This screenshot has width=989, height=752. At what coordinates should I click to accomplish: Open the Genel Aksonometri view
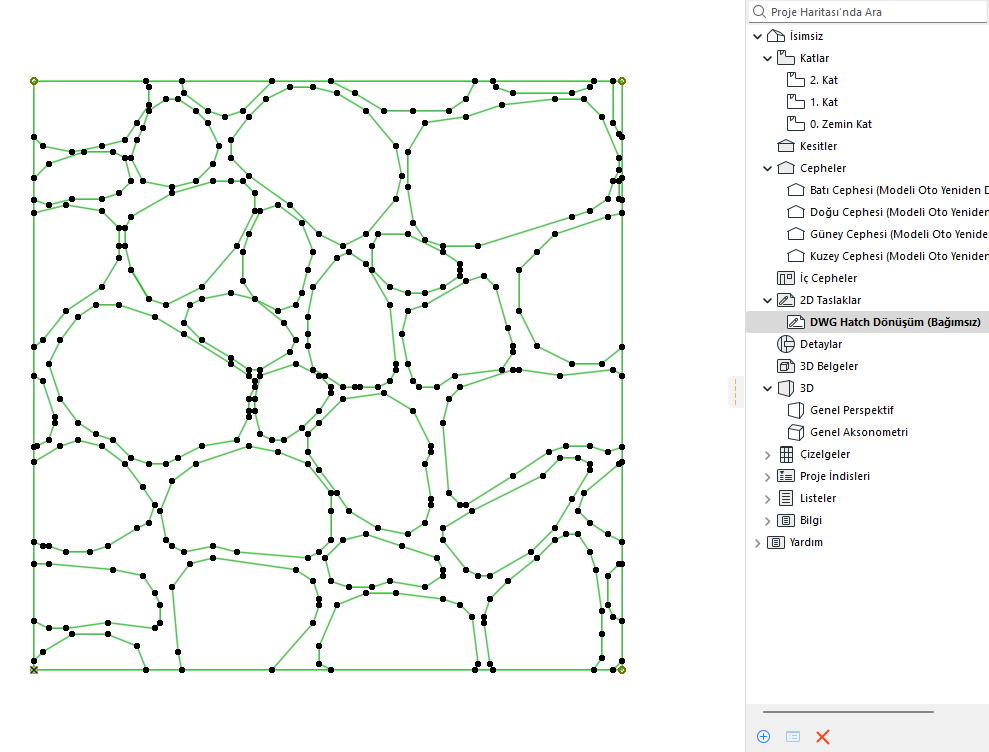coord(858,432)
